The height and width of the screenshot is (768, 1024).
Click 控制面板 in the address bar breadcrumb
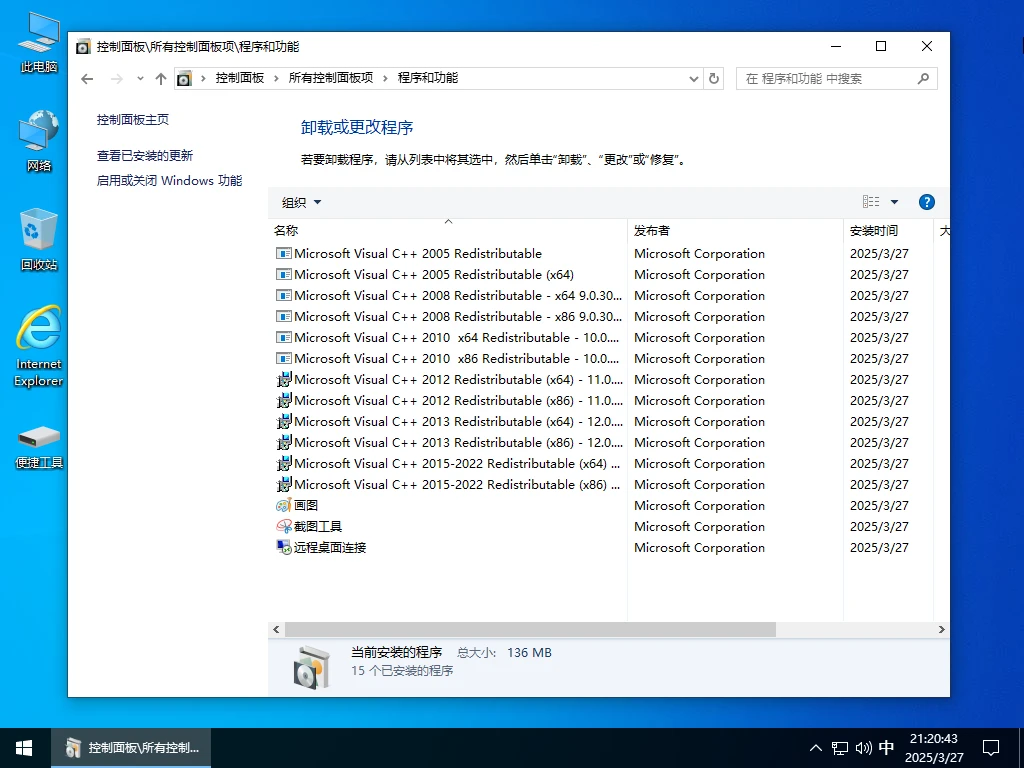pyautogui.click(x=241, y=77)
